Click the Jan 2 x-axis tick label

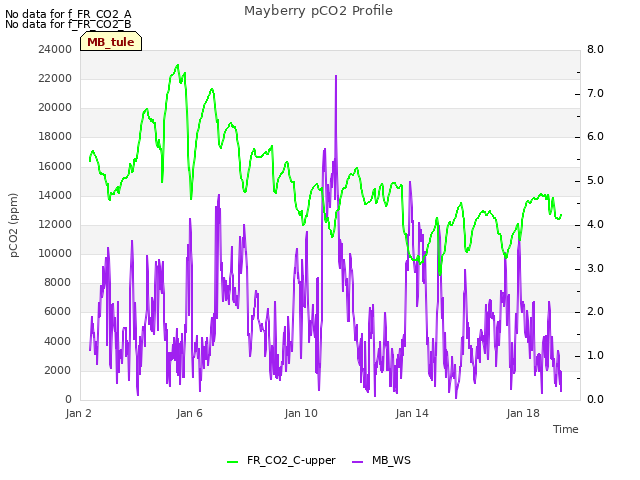coord(78,413)
